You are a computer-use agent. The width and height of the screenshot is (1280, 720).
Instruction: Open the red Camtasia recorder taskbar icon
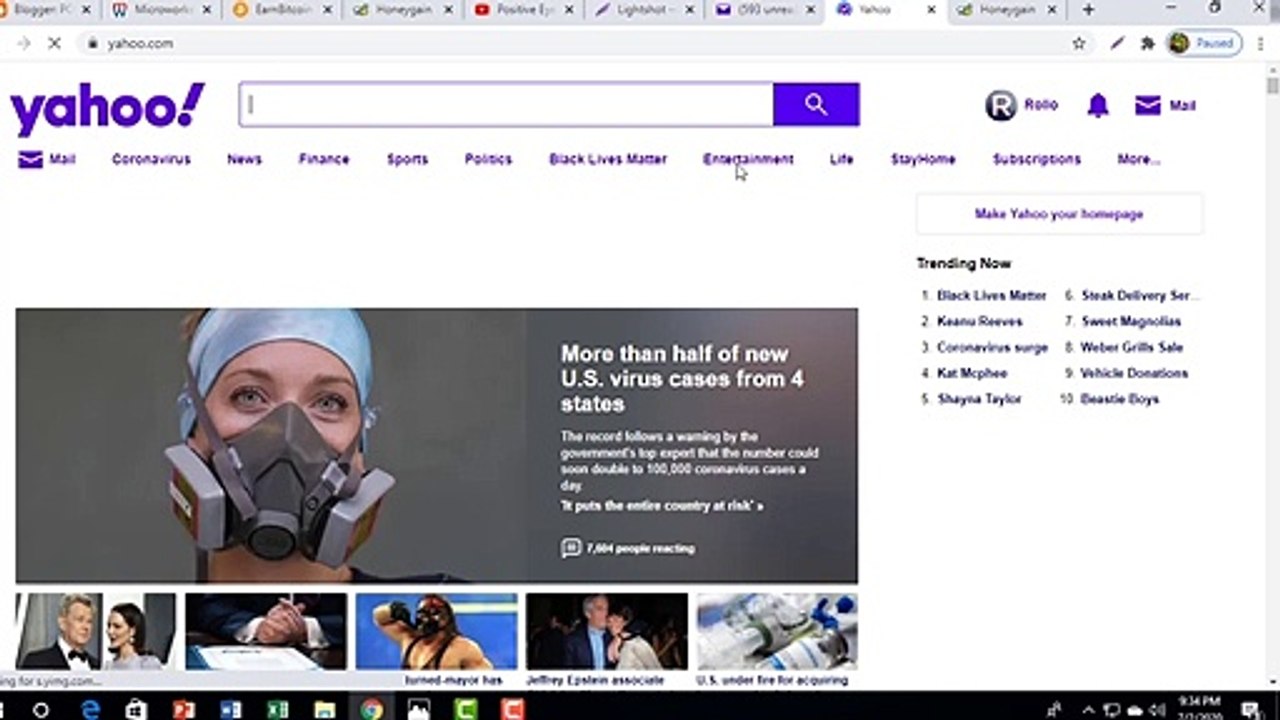(513, 710)
